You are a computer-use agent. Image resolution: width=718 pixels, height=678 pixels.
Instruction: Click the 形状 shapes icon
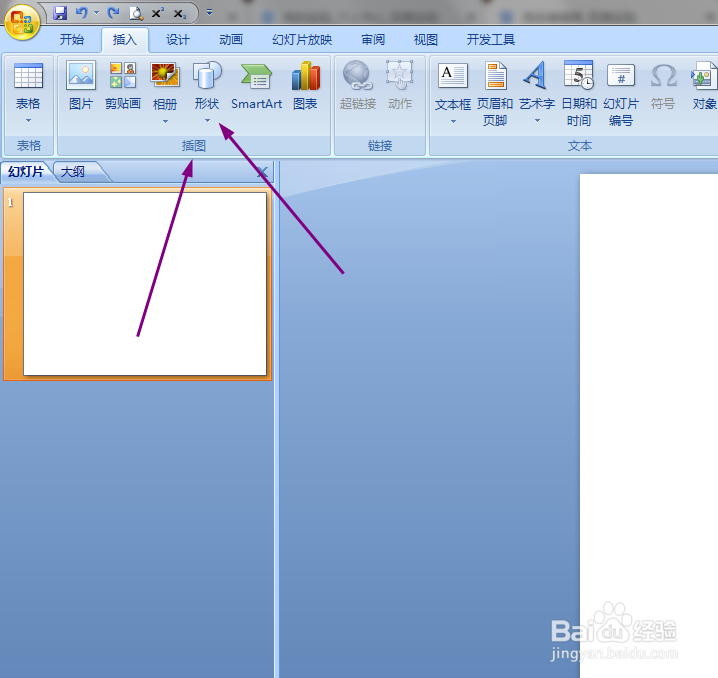coord(207,75)
